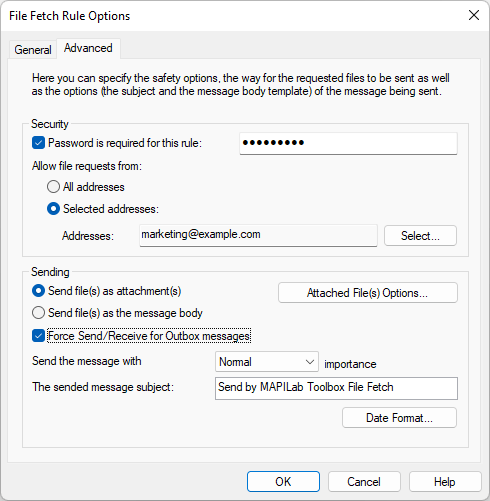Choose Selected addresses radio option
Image resolution: width=490 pixels, height=501 pixels.
pyautogui.click(x=53, y=209)
